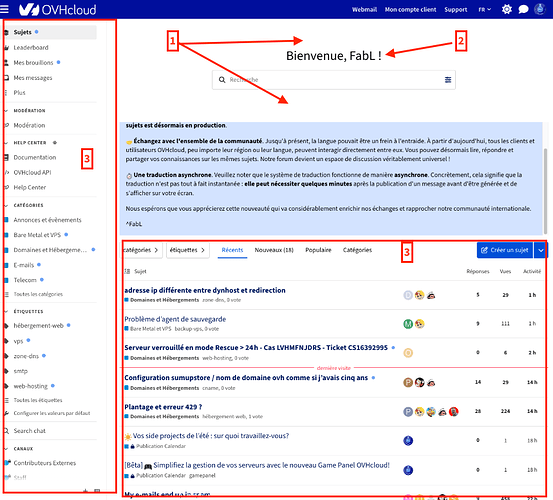Open the FR language dropdown
This screenshot has height=500, width=553.
485,10
